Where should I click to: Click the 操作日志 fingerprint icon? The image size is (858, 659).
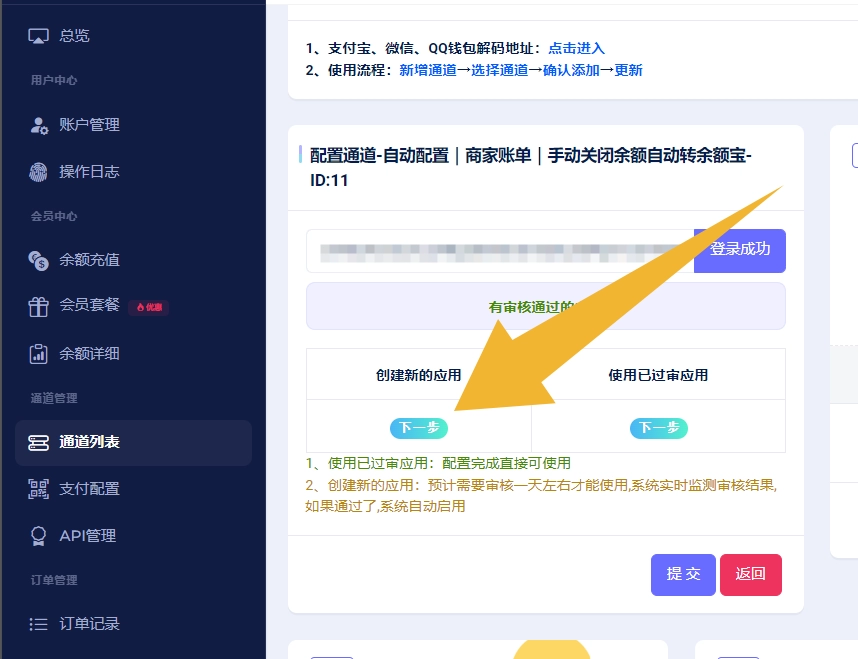coord(38,172)
